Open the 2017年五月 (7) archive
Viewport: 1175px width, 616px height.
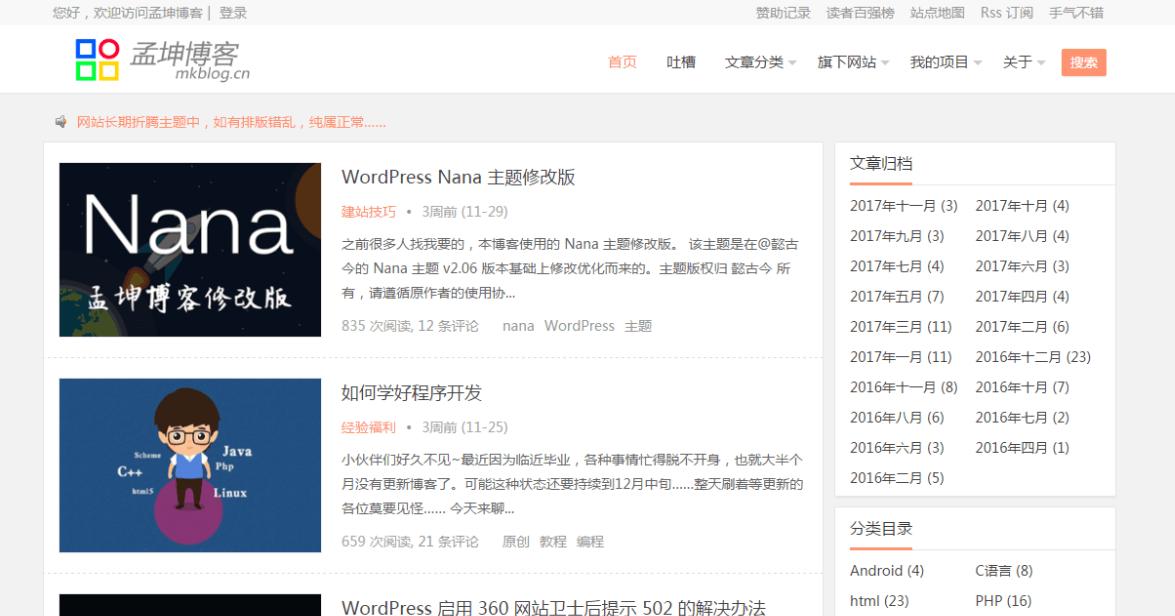(x=897, y=296)
